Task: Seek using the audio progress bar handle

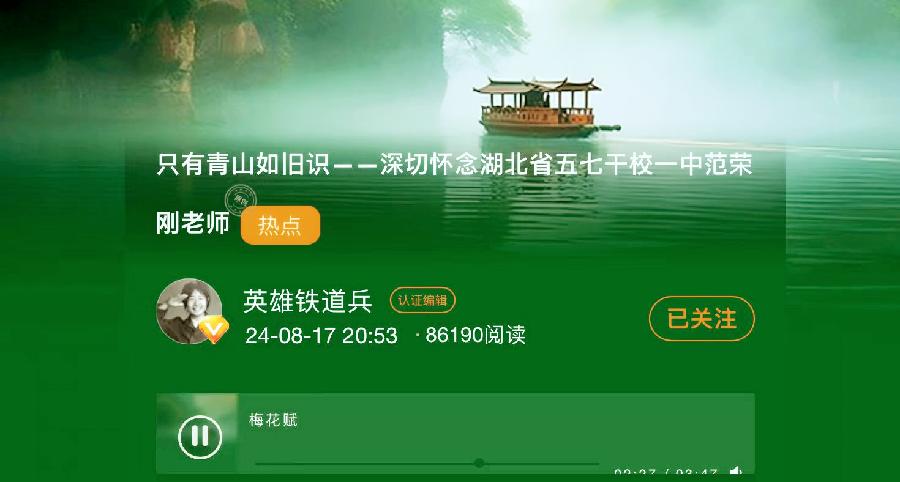Action: pyautogui.click(x=479, y=463)
